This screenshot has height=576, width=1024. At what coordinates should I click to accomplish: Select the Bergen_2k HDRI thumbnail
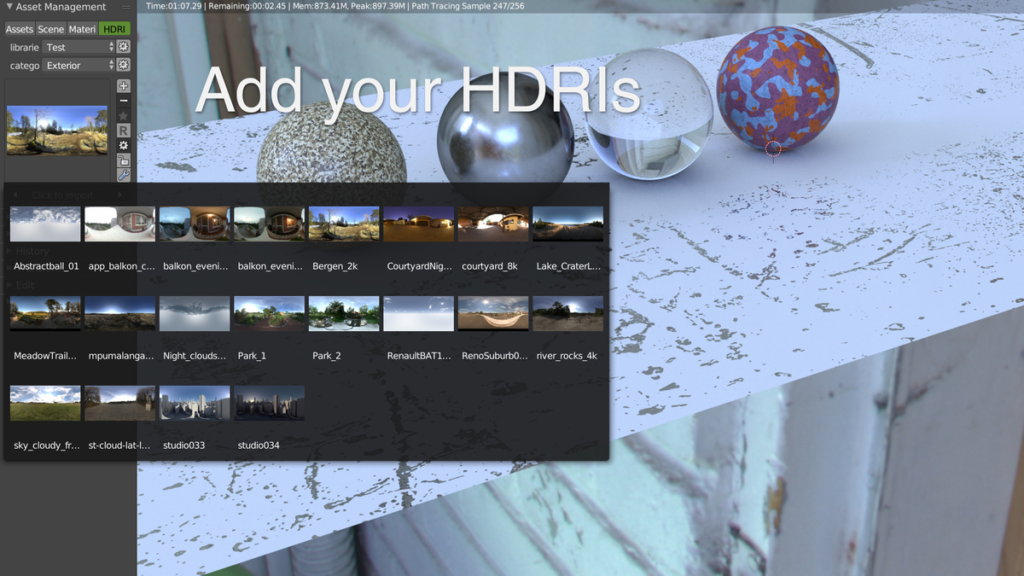pyautogui.click(x=344, y=224)
